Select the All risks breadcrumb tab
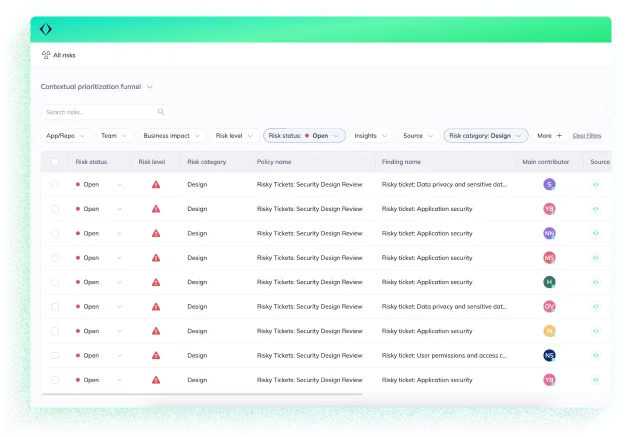629x437 pixels. (59, 55)
